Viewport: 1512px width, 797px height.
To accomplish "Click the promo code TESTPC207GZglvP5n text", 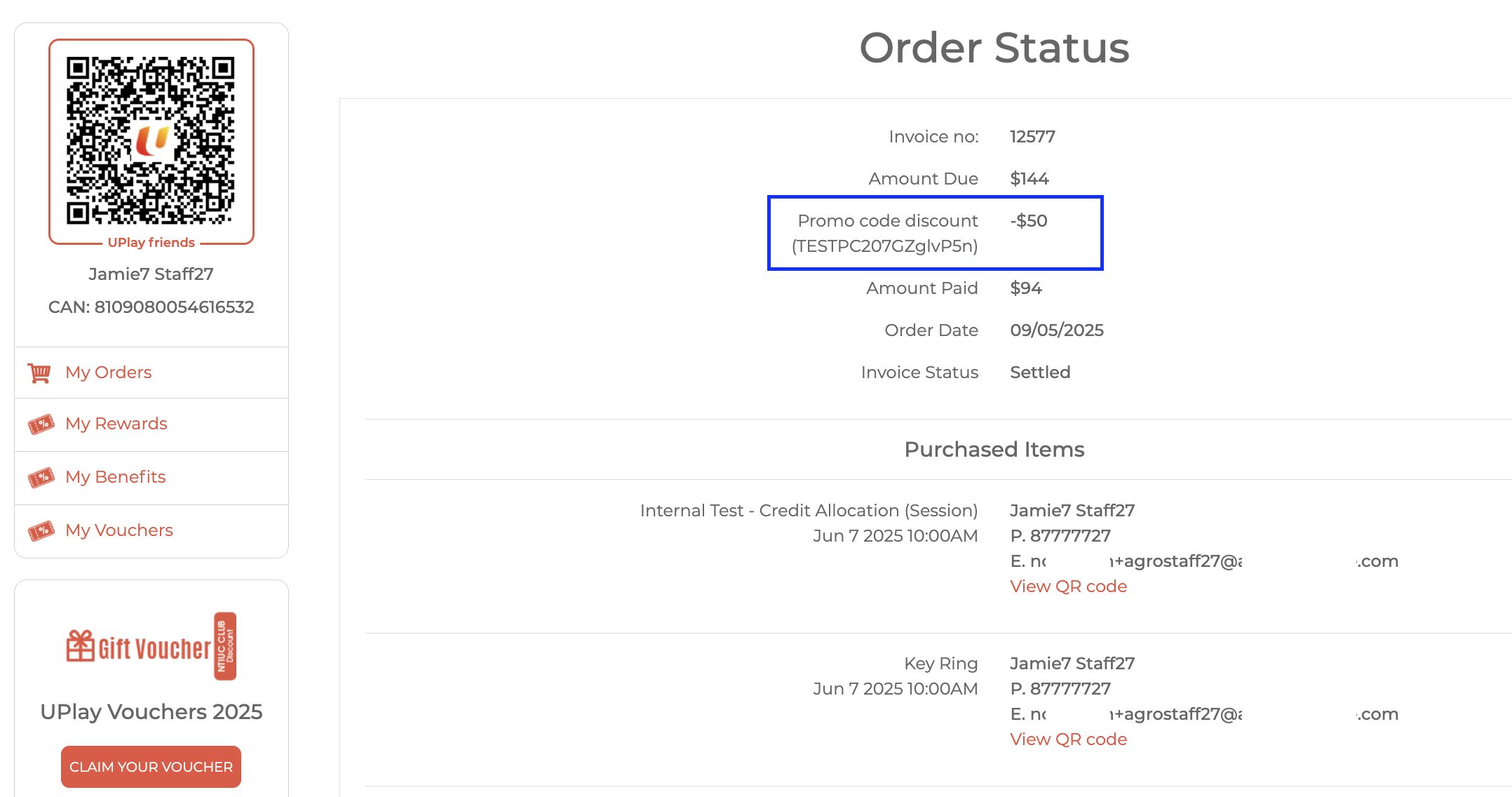I will click(x=884, y=246).
